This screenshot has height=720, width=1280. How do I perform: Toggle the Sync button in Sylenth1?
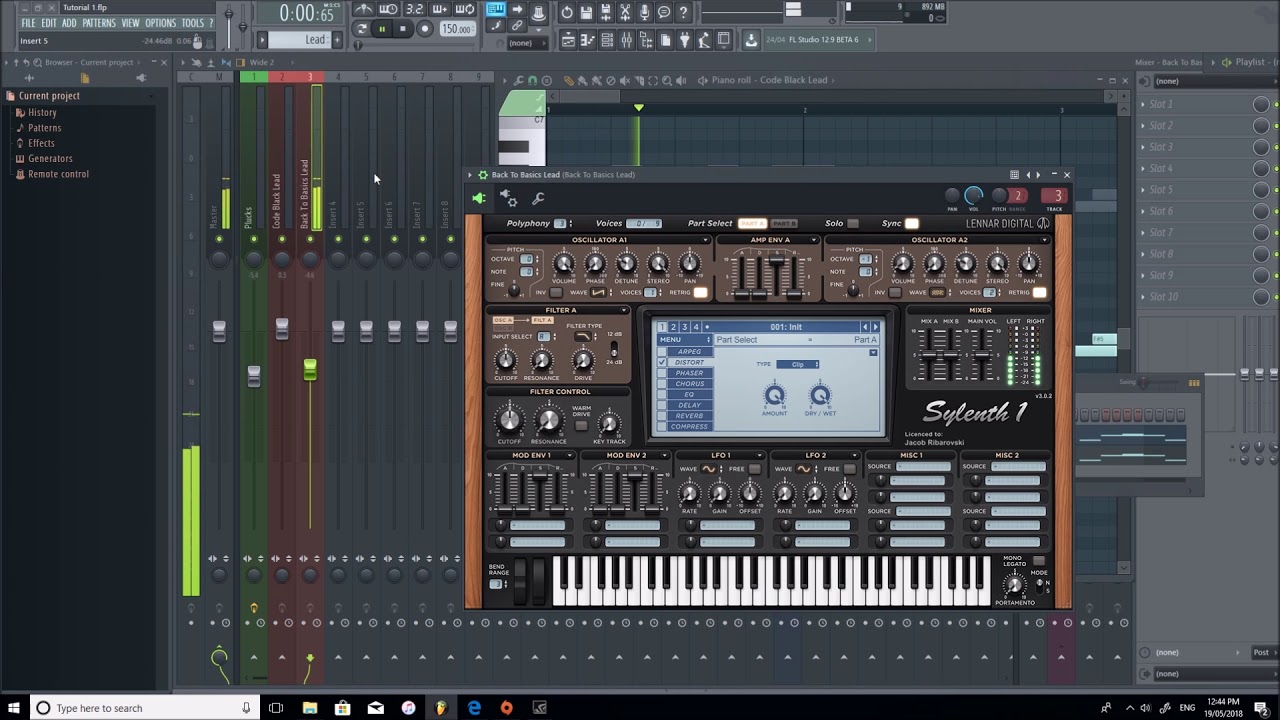[x=912, y=223]
